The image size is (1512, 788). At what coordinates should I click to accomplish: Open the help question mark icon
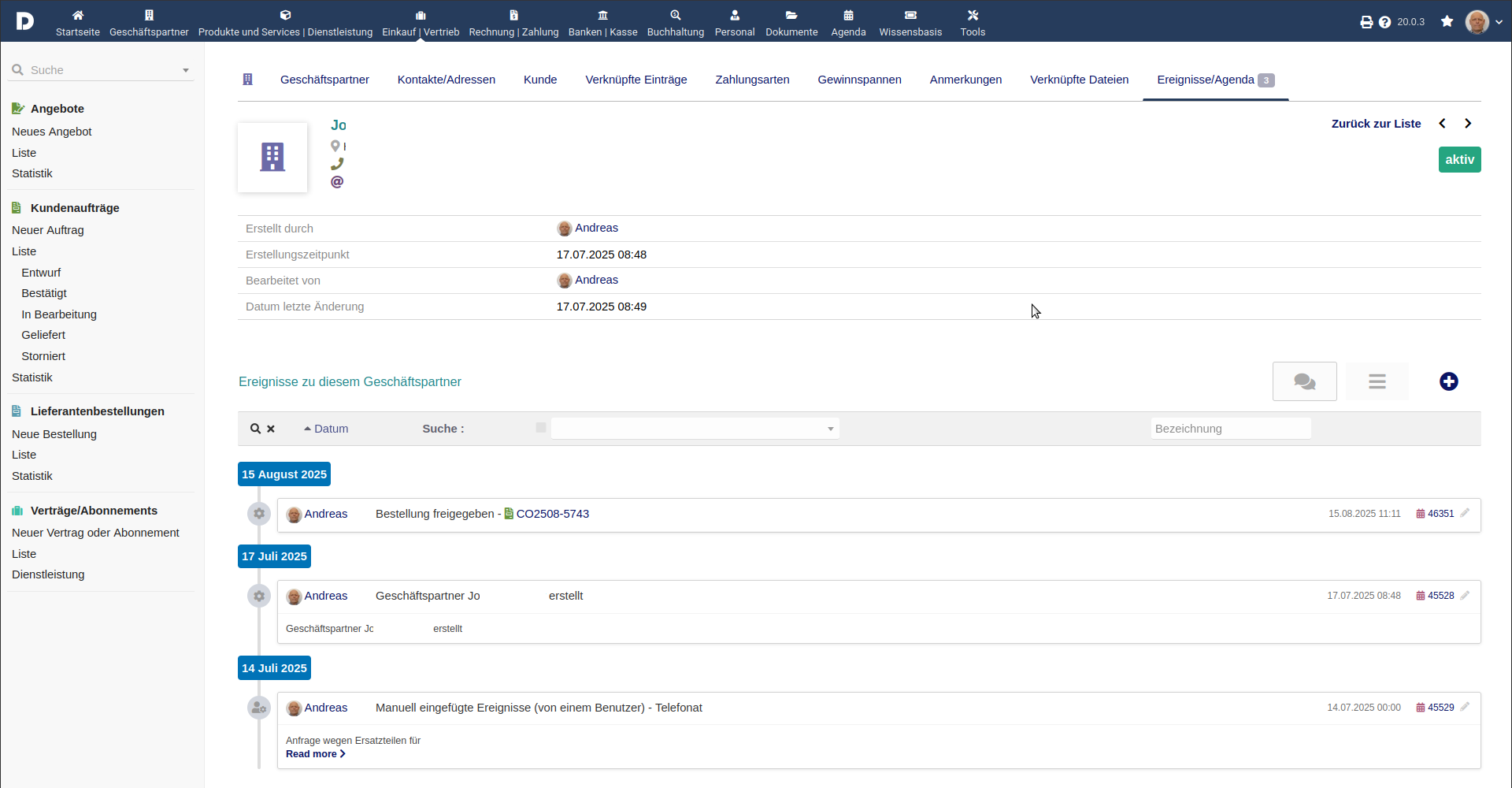tap(1384, 22)
